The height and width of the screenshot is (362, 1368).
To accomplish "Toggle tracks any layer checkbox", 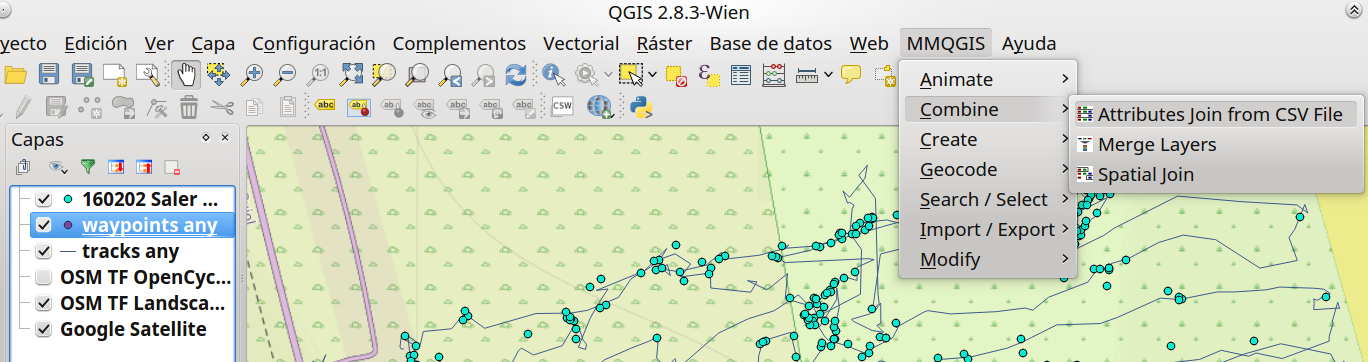I will pyautogui.click(x=43, y=251).
